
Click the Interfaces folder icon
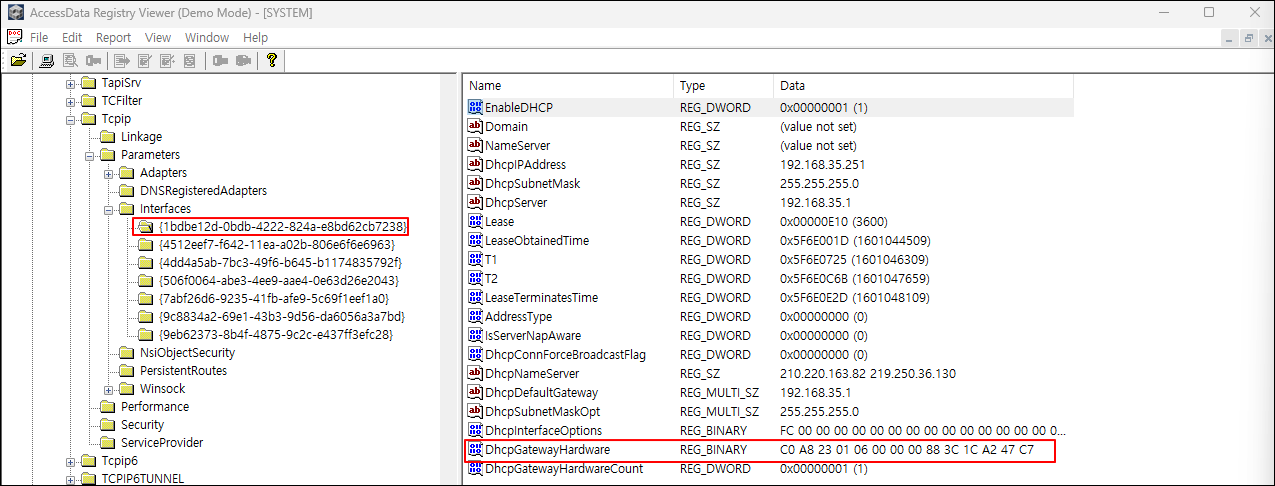coord(127,209)
